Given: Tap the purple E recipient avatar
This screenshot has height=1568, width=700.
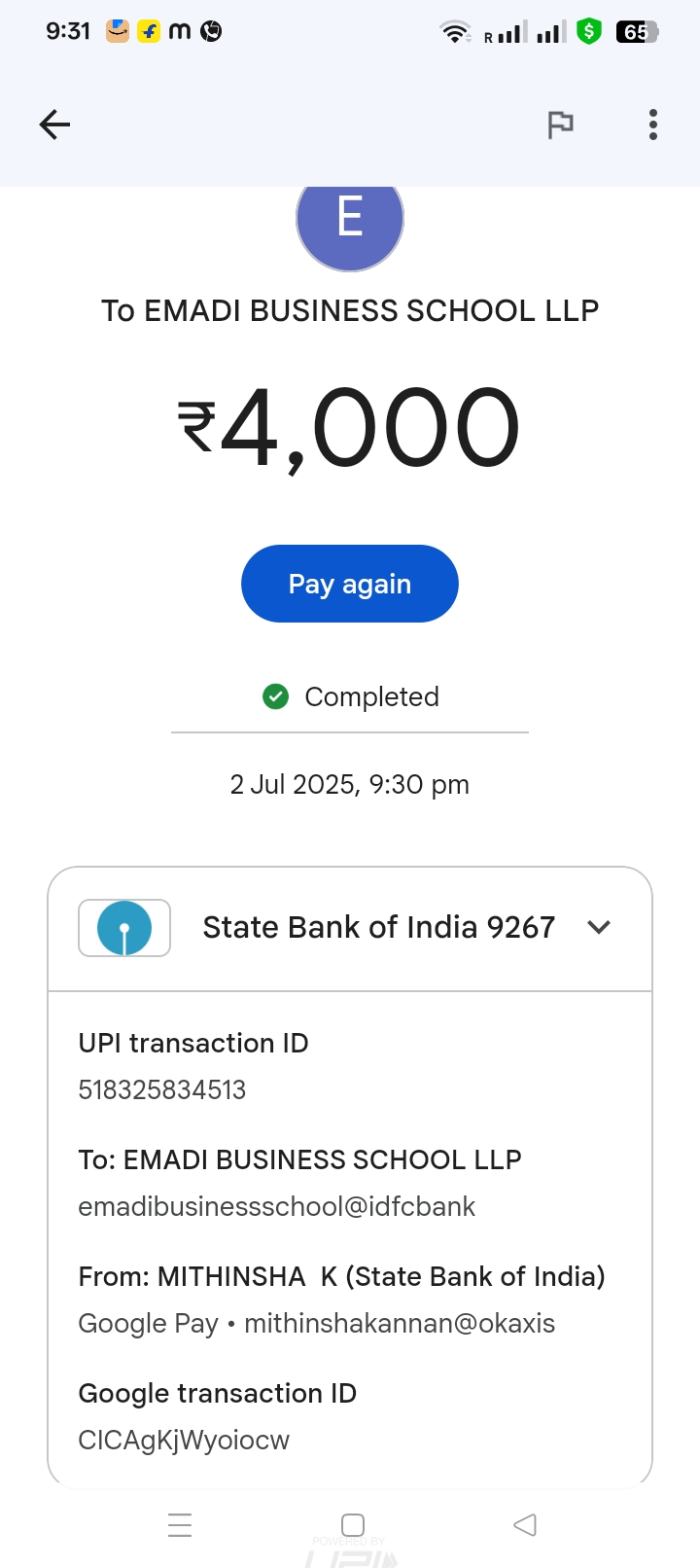Looking at the screenshot, I should pyautogui.click(x=350, y=220).
